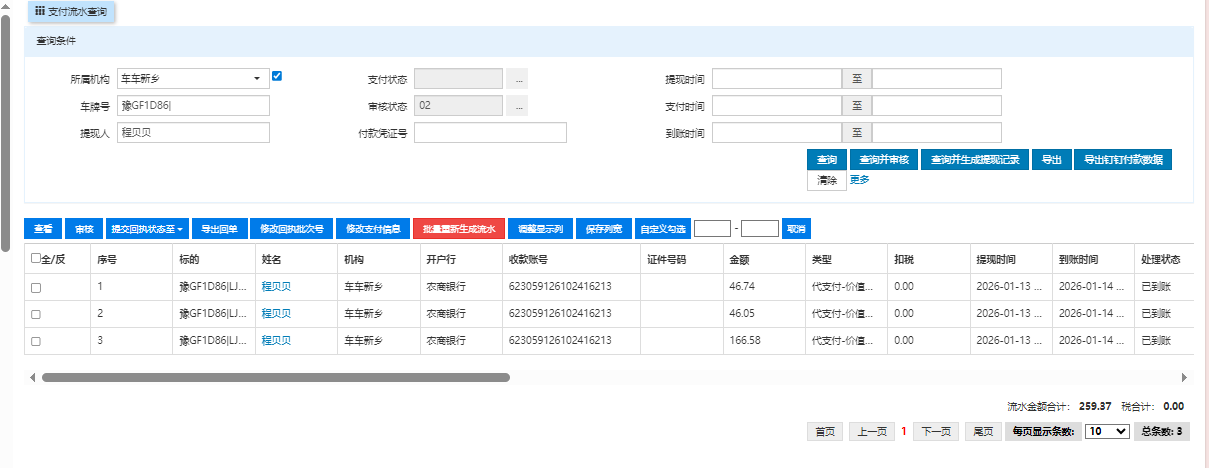Open the 所属机构 dropdown showing 车车新乡
This screenshot has width=1209, height=468.
pyautogui.click(x=193, y=78)
